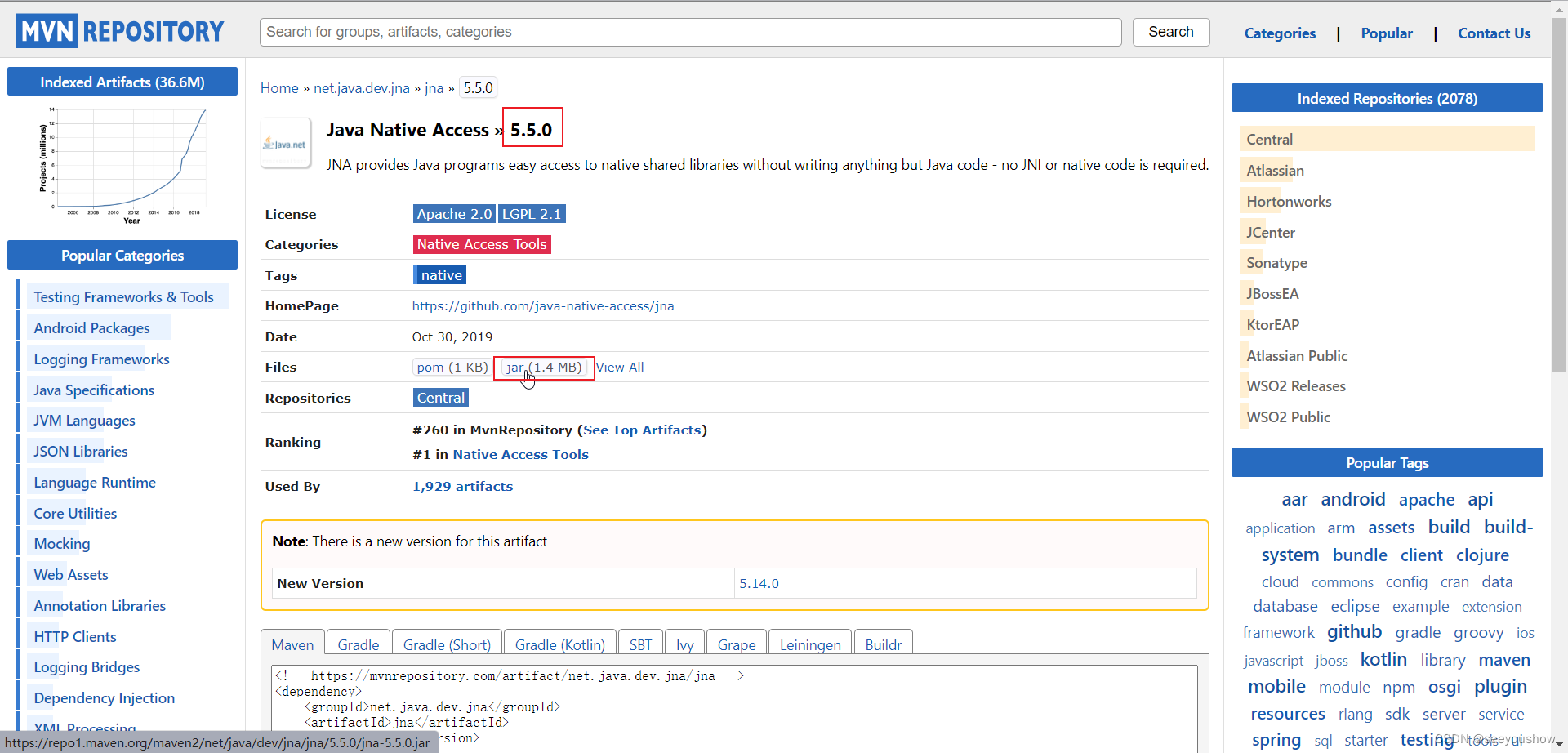Screen dimensions: 1568x753
Task: Open new version 5.14.0 link
Action: [x=759, y=584]
